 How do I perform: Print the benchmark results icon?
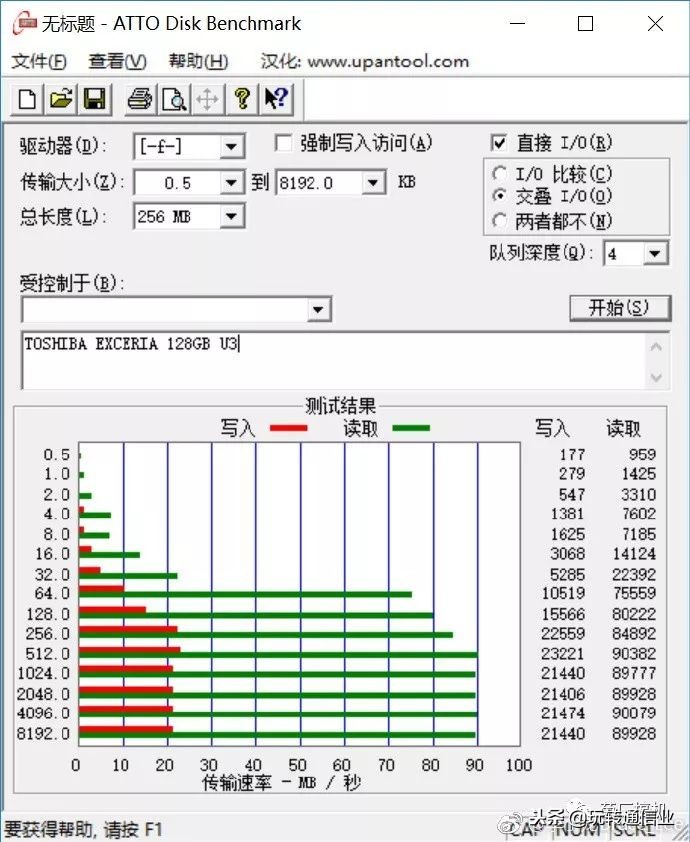point(140,99)
